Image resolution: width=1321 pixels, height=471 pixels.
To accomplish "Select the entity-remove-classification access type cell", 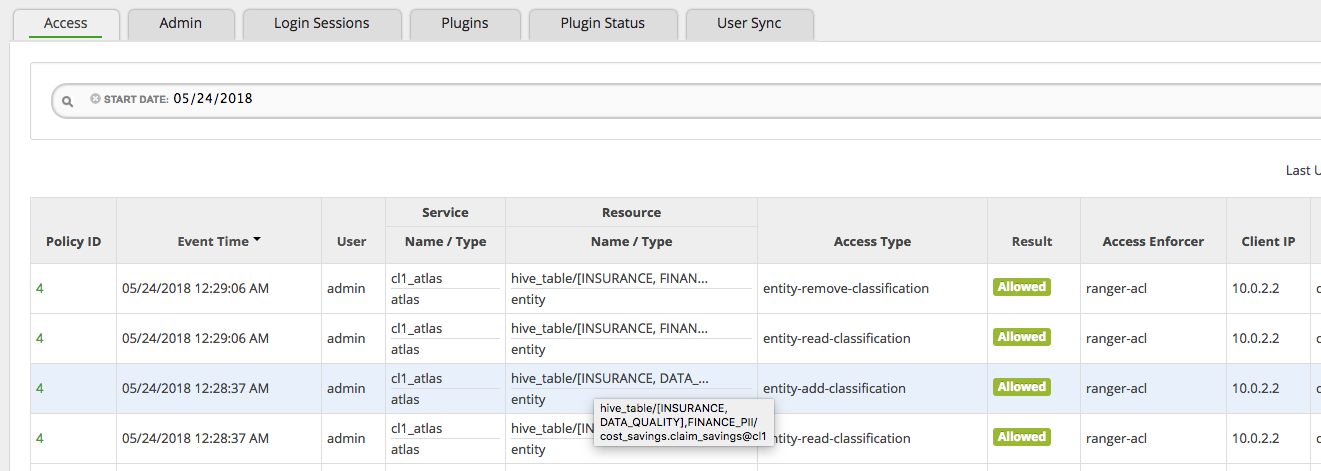I will point(845,288).
